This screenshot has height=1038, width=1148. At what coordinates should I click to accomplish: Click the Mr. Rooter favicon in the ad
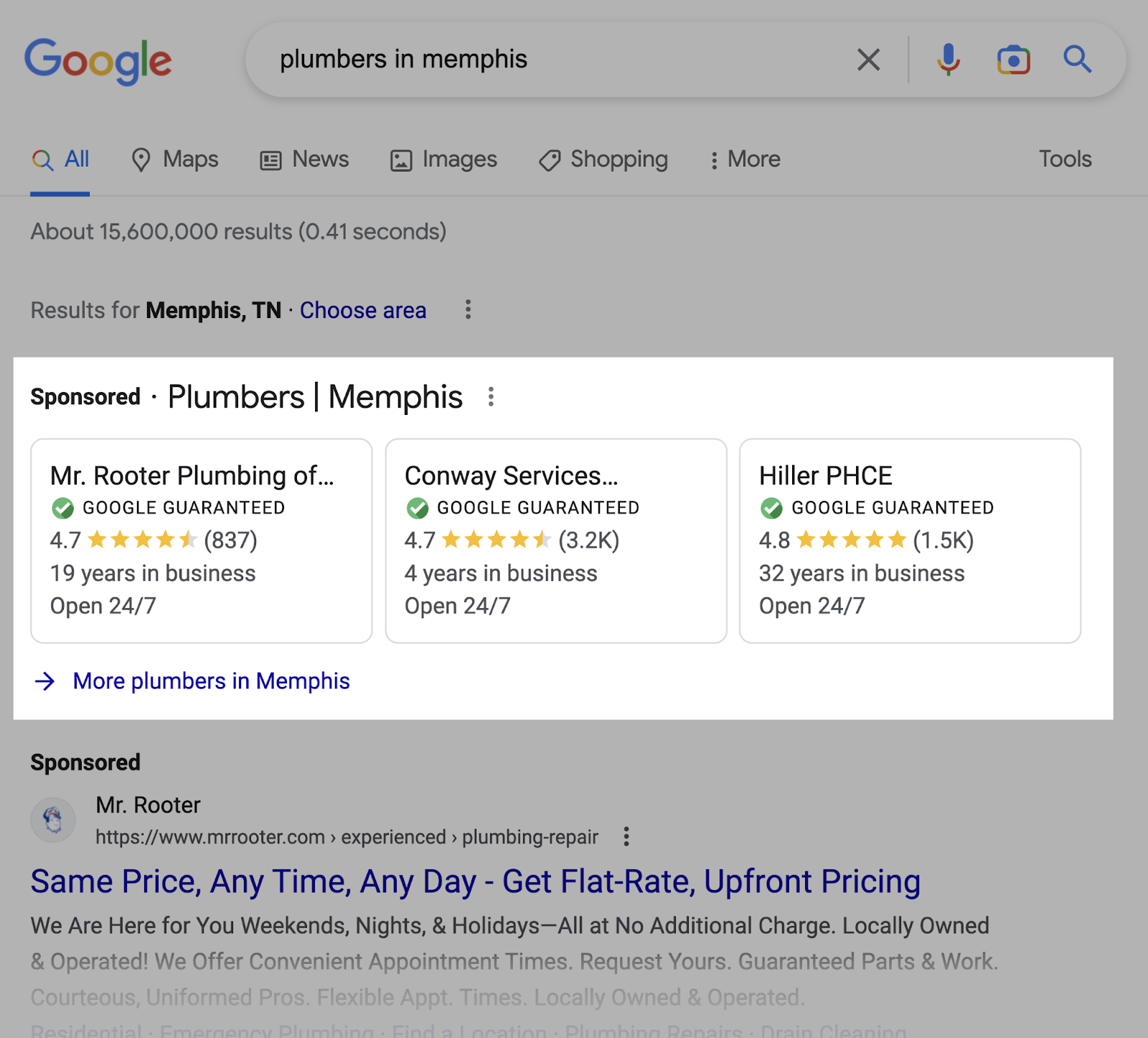coord(52,819)
